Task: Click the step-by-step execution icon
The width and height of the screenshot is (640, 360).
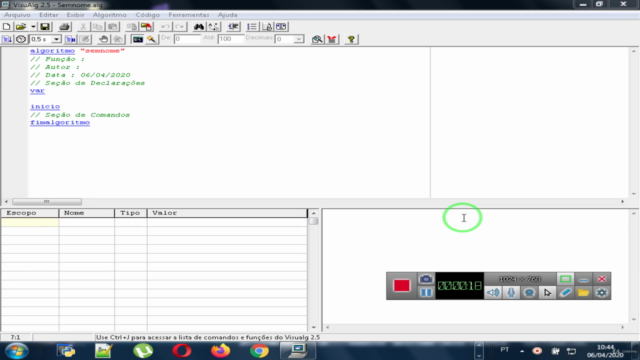Action: pos(71,39)
